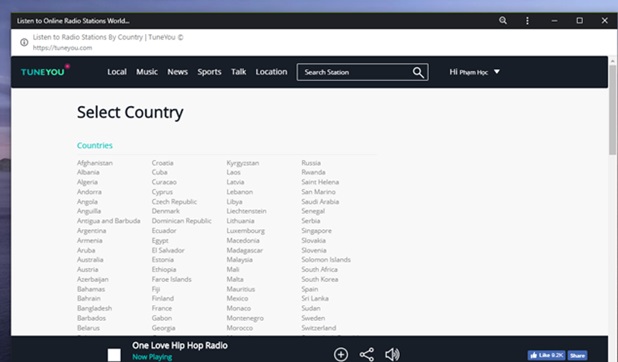The height and width of the screenshot is (362, 618).
Task: Open the Malaysia country link
Action: [240, 260]
